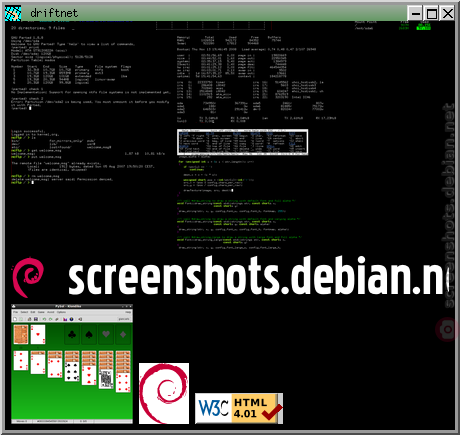Viewport: 460px width, 435px height.
Task: Select the PySol Klondike solitaire thumbnail
Action: pyautogui.click(x=72, y=364)
